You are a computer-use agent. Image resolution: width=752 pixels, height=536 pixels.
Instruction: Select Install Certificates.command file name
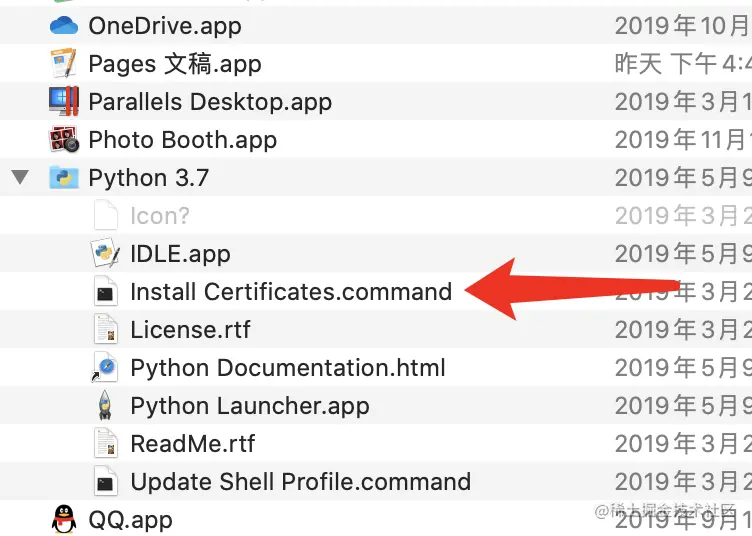291,291
